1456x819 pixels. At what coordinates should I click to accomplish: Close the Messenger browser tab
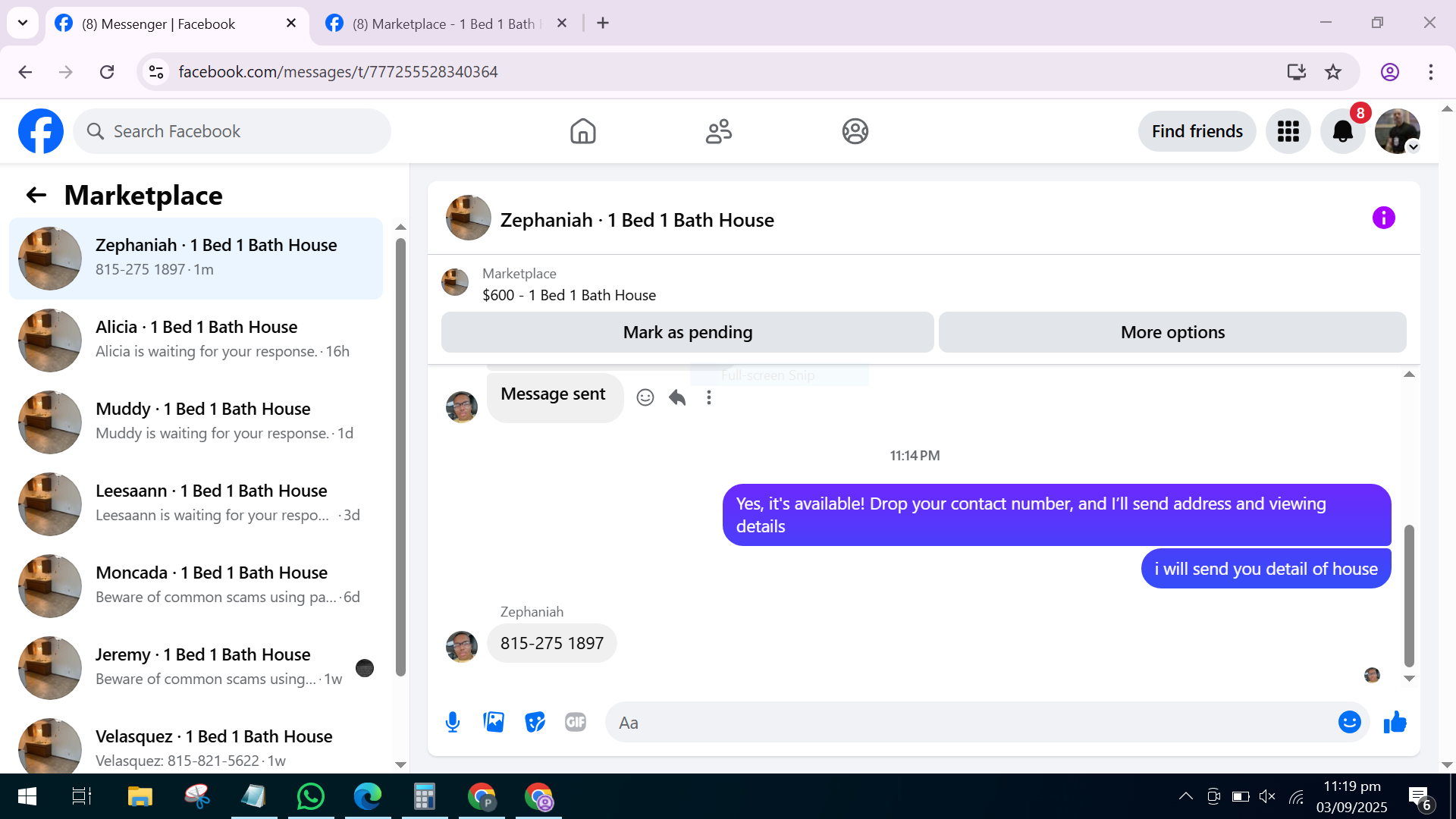291,24
